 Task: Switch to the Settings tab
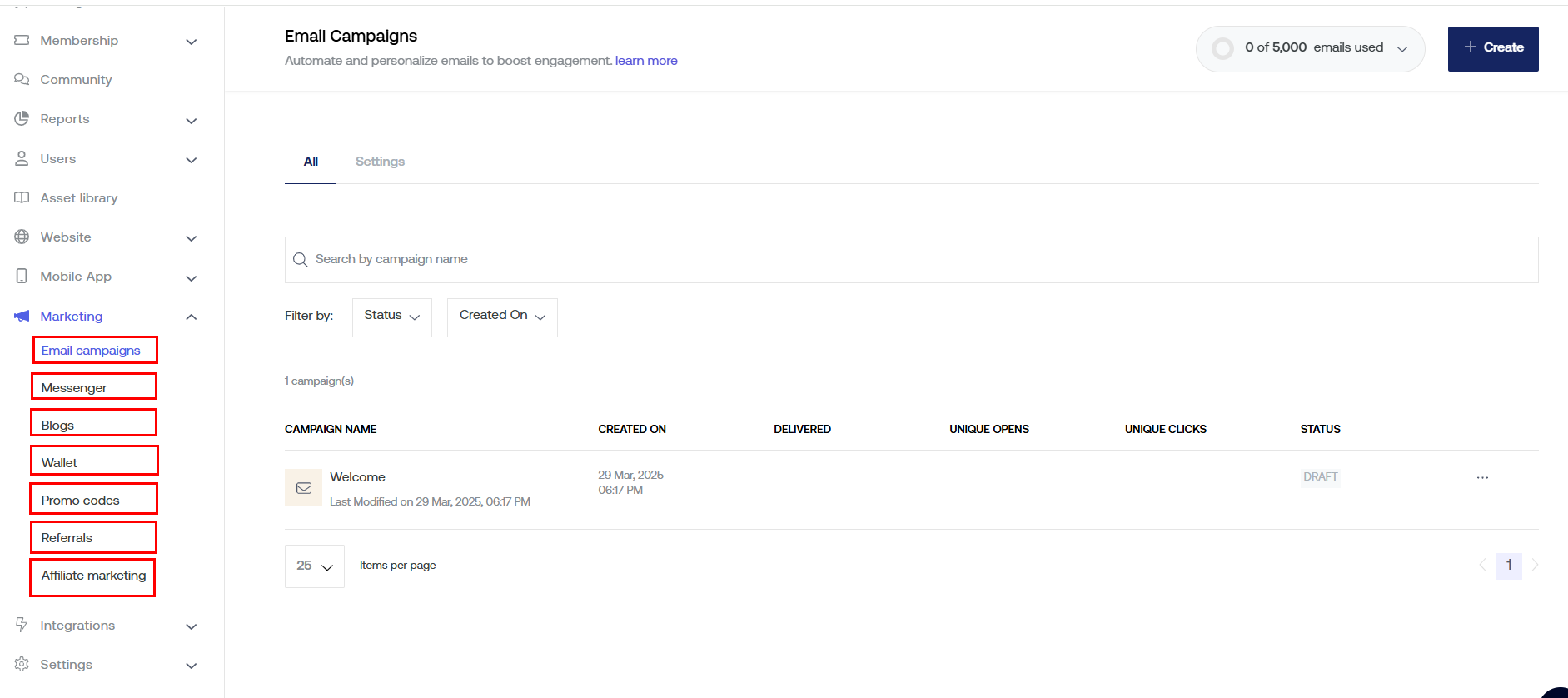tap(380, 162)
